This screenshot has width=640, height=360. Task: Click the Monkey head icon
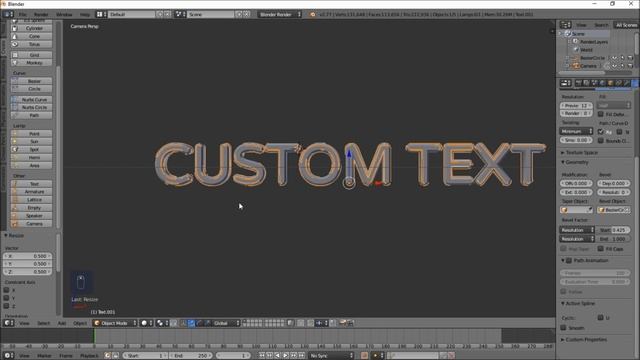pyautogui.click(x=15, y=62)
